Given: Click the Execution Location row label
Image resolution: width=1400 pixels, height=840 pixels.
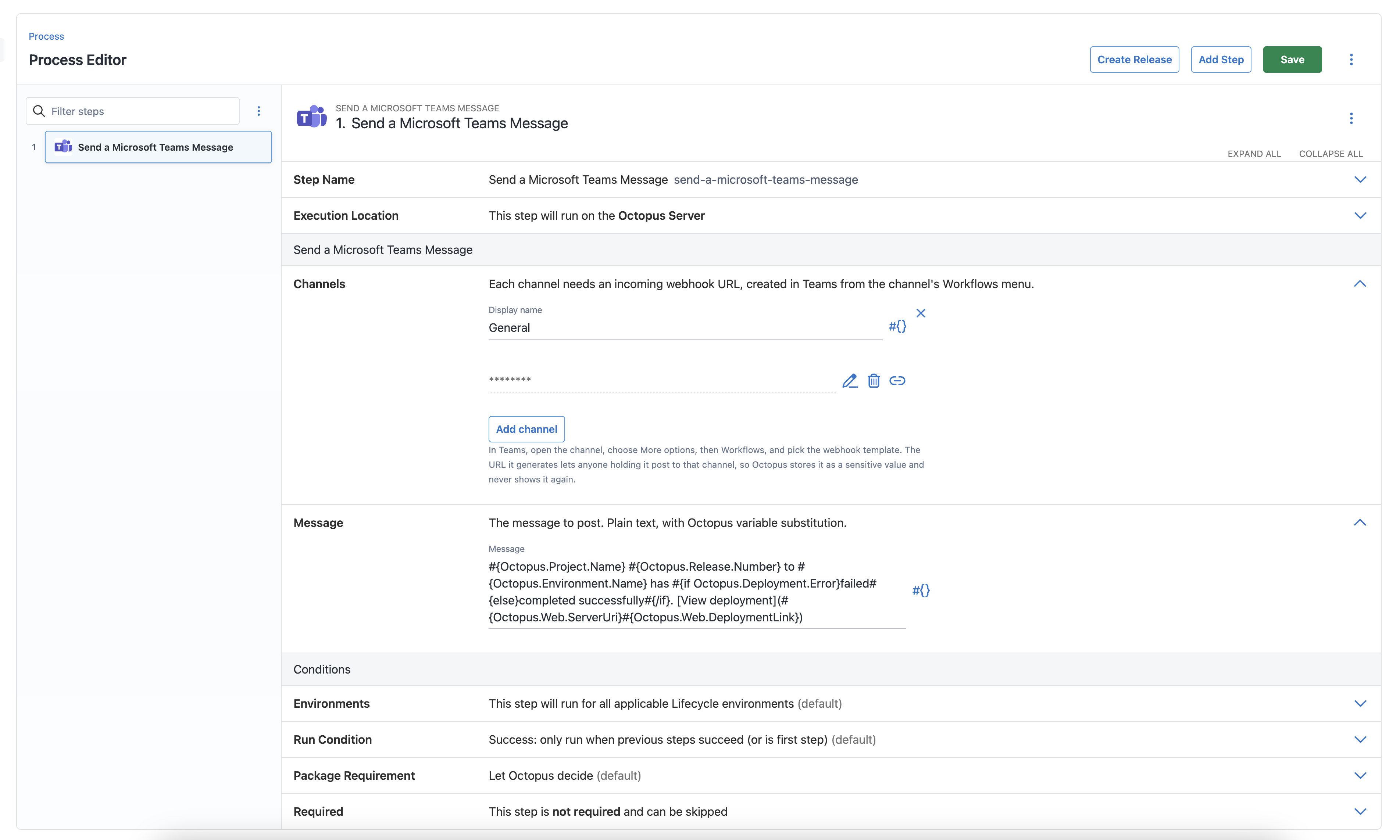Looking at the screenshot, I should (346, 216).
